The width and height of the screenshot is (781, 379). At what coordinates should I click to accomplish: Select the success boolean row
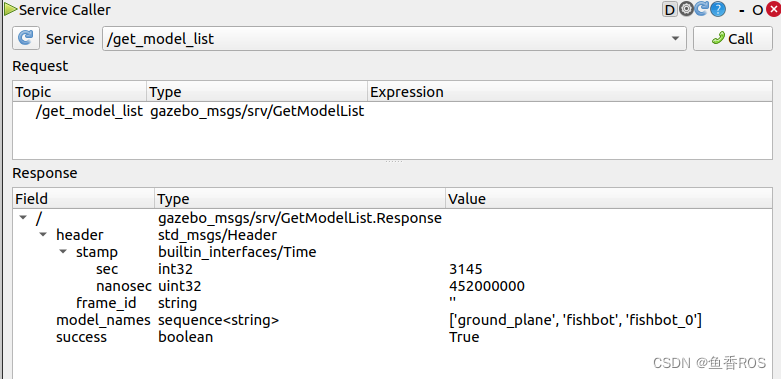pyautogui.click(x=392, y=337)
